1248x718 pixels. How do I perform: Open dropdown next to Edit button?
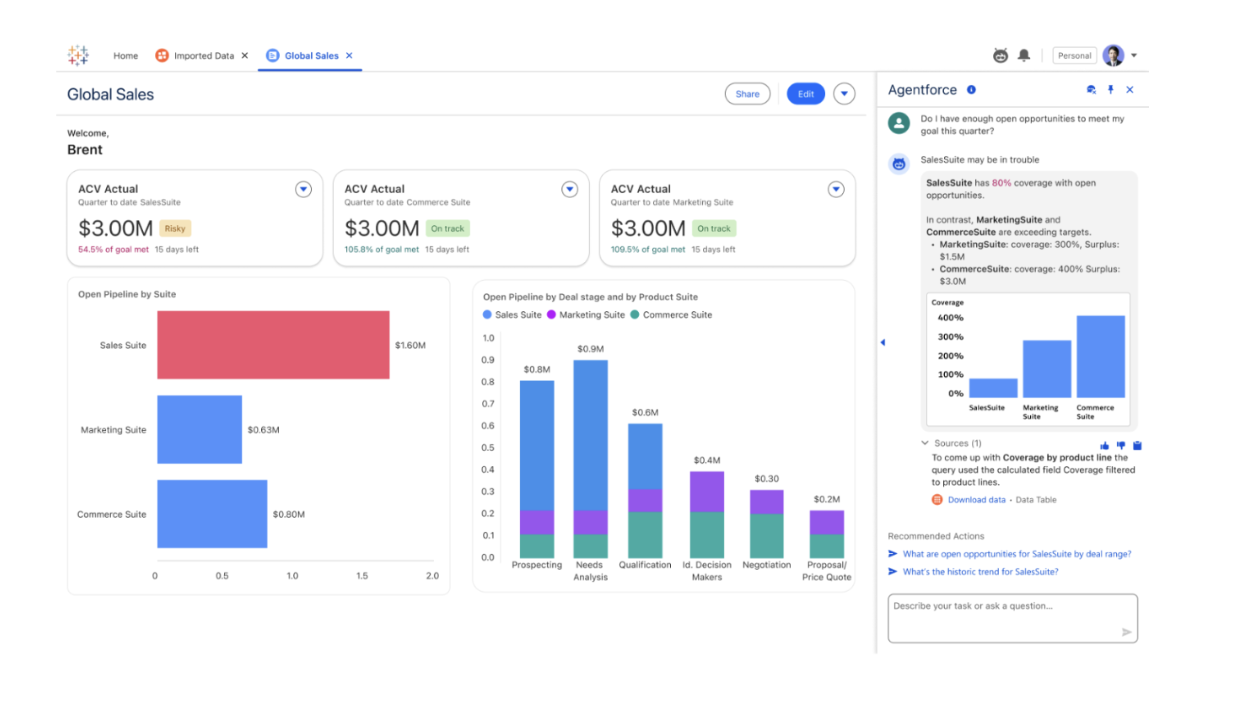pos(845,94)
